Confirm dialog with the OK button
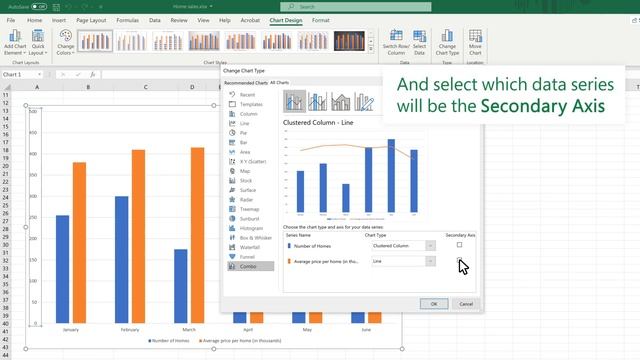This screenshot has height=360, width=640. (x=434, y=304)
